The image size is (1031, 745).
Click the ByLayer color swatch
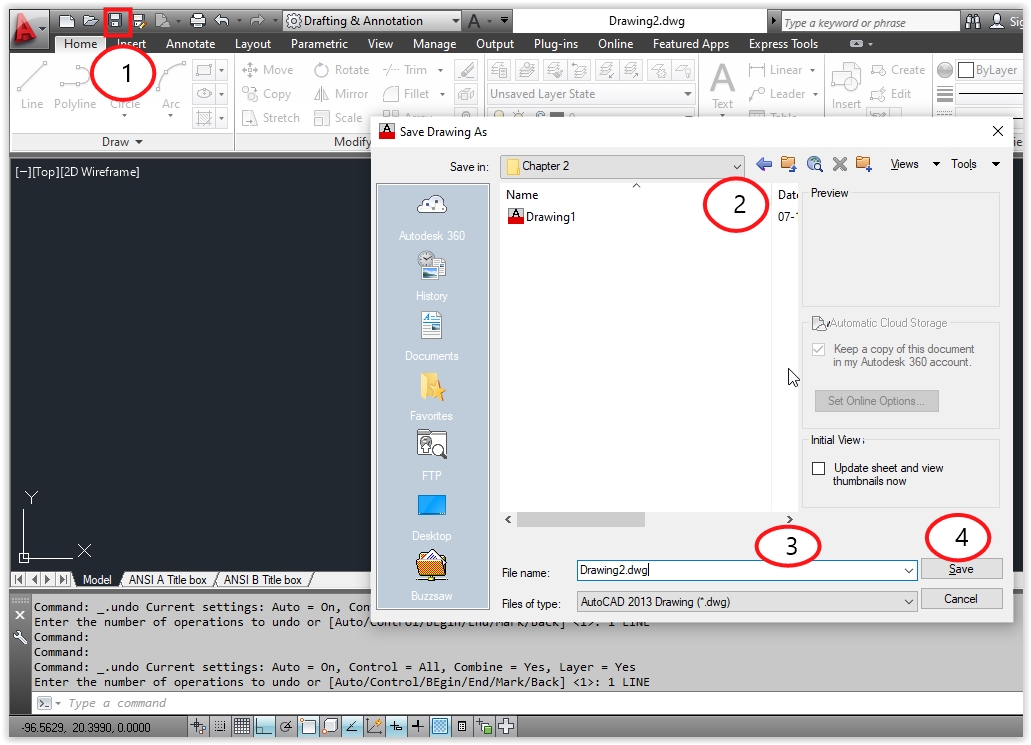966,70
